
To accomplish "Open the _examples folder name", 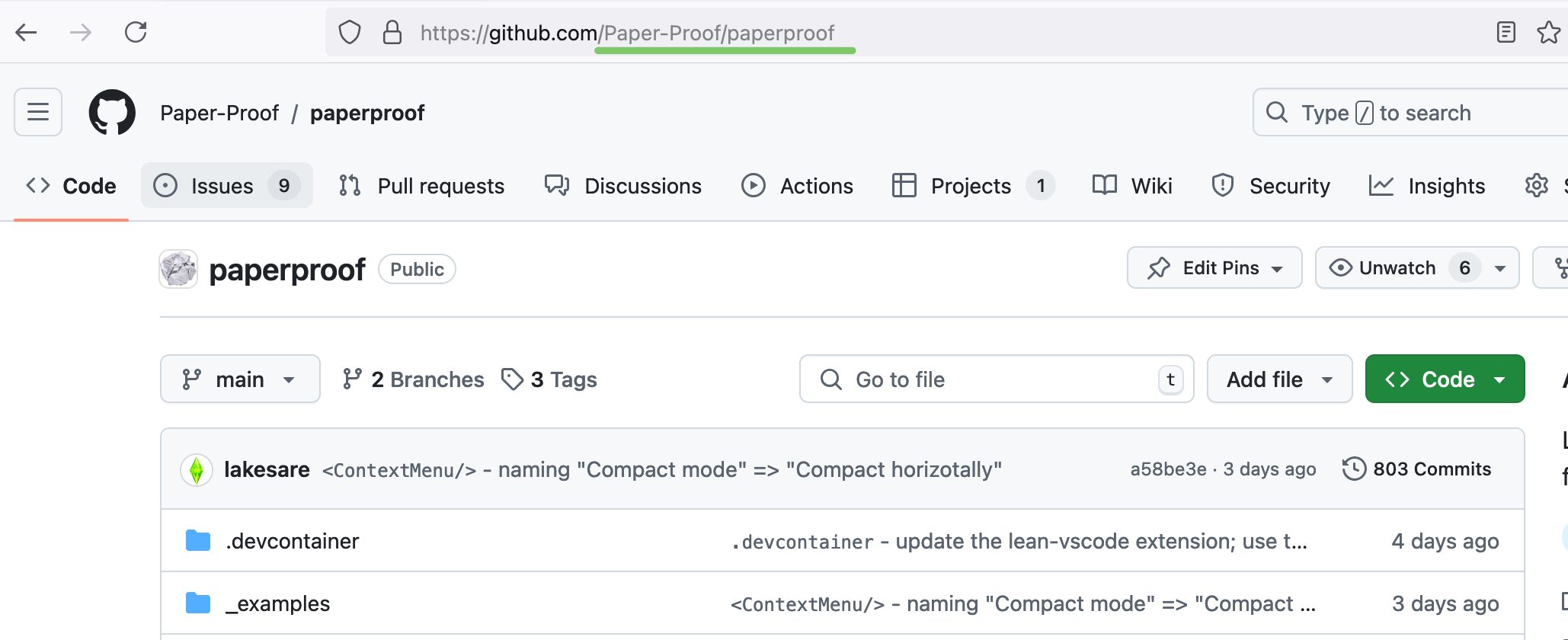I will (x=278, y=603).
